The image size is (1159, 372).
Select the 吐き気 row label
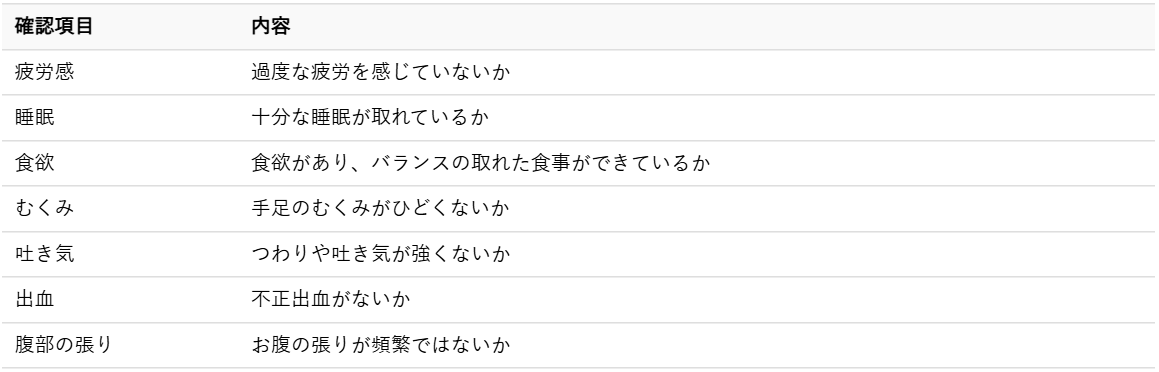(44, 254)
